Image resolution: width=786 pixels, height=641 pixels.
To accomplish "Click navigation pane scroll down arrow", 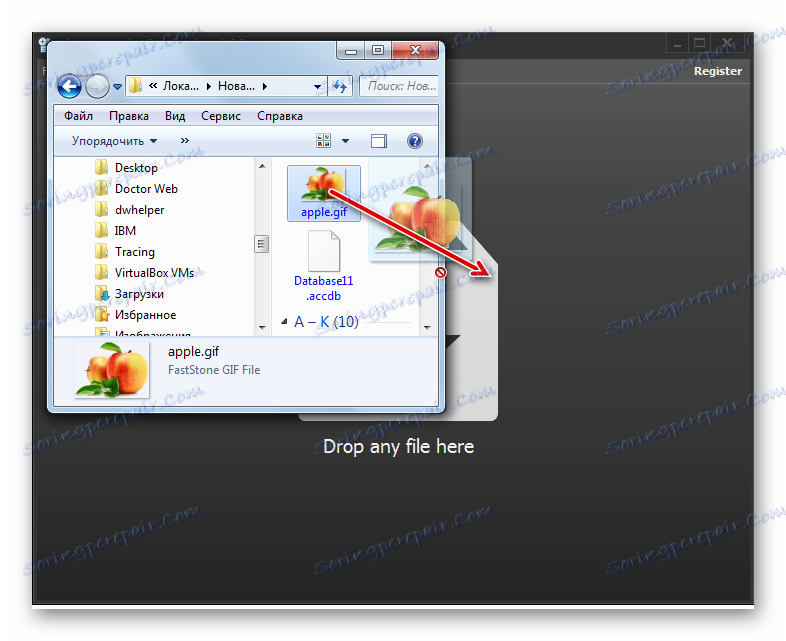I will click(262, 327).
